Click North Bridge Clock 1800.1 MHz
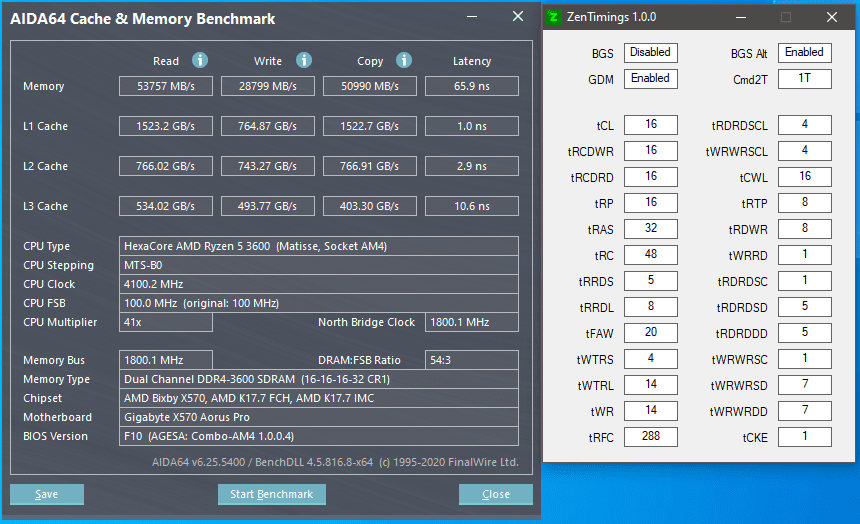The width and height of the screenshot is (860, 524). click(x=472, y=322)
